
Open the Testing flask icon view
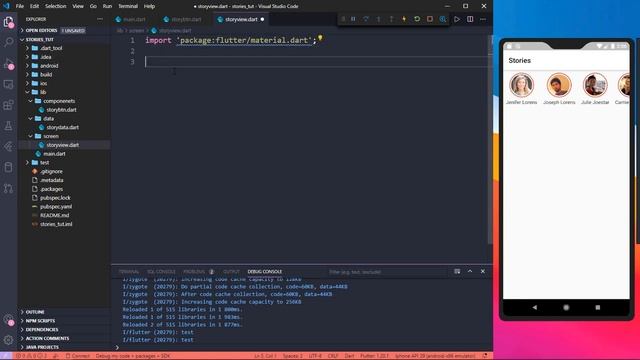[x=9, y=126]
